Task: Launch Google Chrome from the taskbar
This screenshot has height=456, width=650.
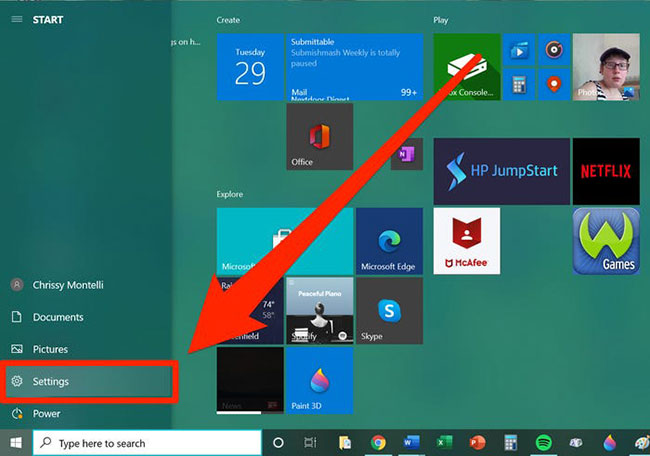Action: [378, 443]
